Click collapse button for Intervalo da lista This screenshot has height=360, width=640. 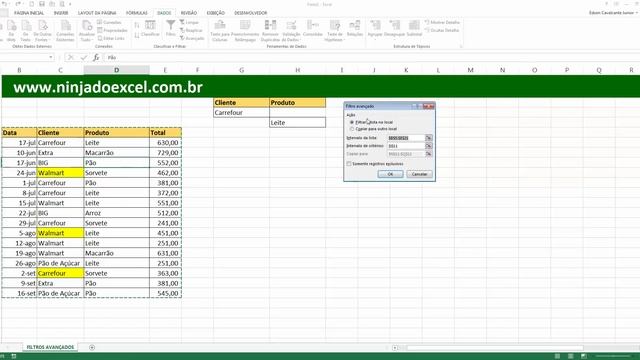pyautogui.click(x=429, y=138)
